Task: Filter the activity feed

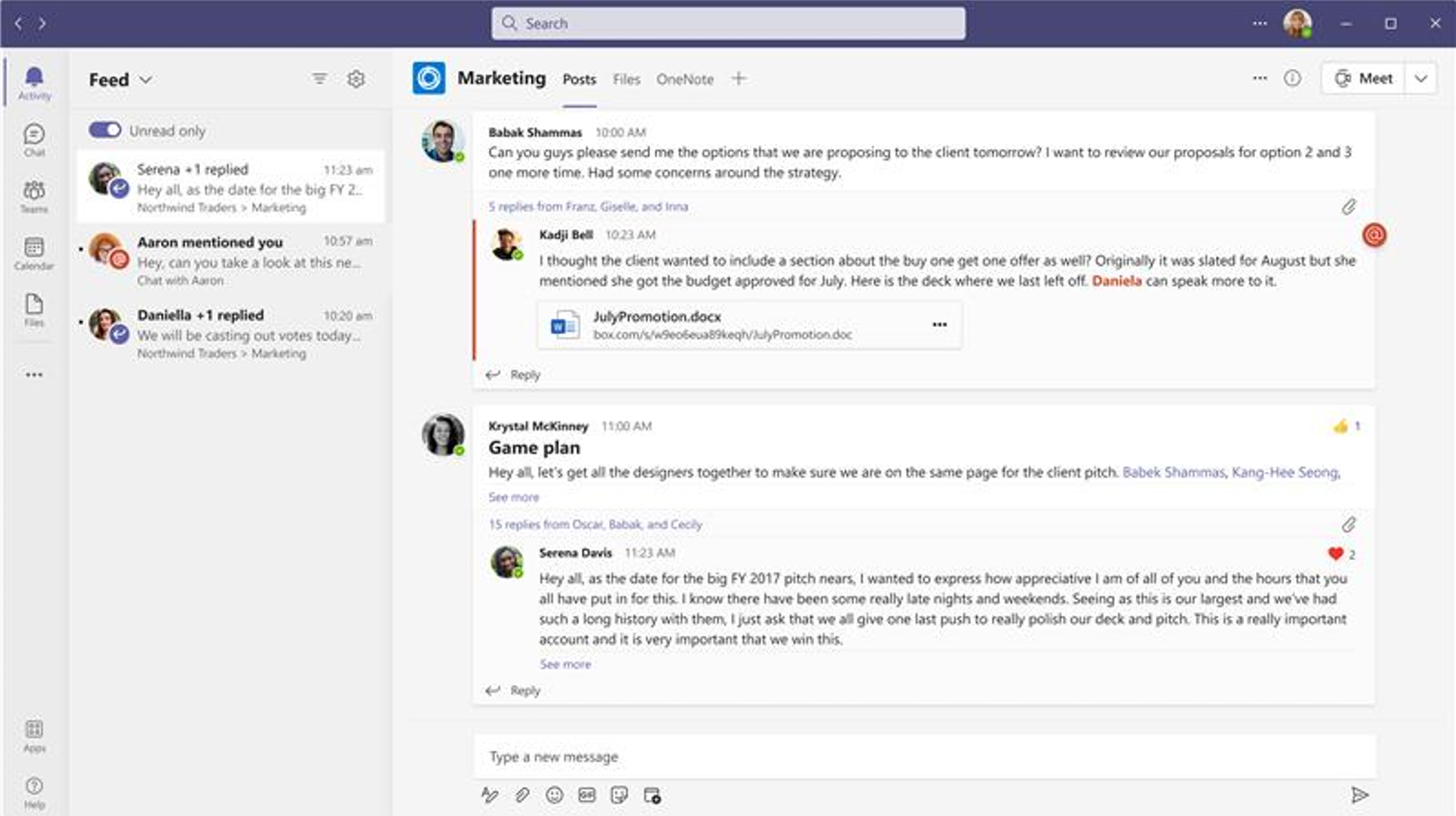Action: [x=320, y=78]
